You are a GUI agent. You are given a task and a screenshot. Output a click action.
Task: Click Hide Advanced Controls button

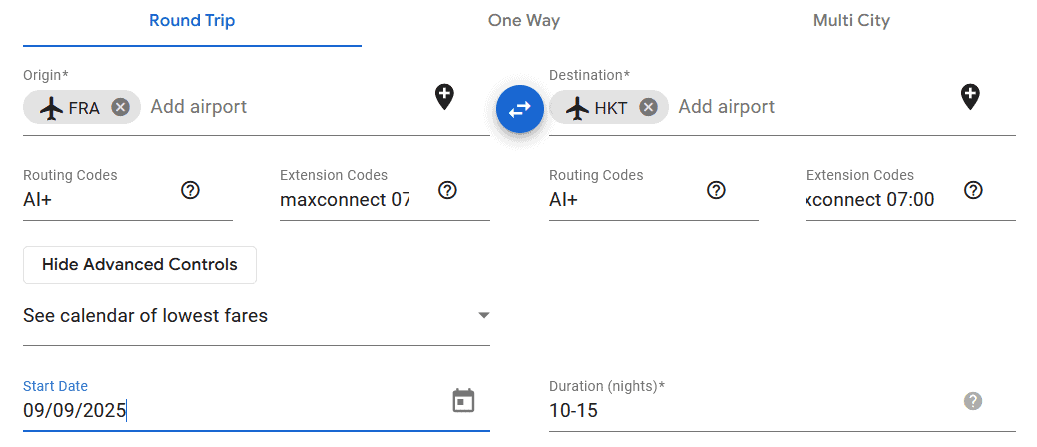click(x=140, y=265)
